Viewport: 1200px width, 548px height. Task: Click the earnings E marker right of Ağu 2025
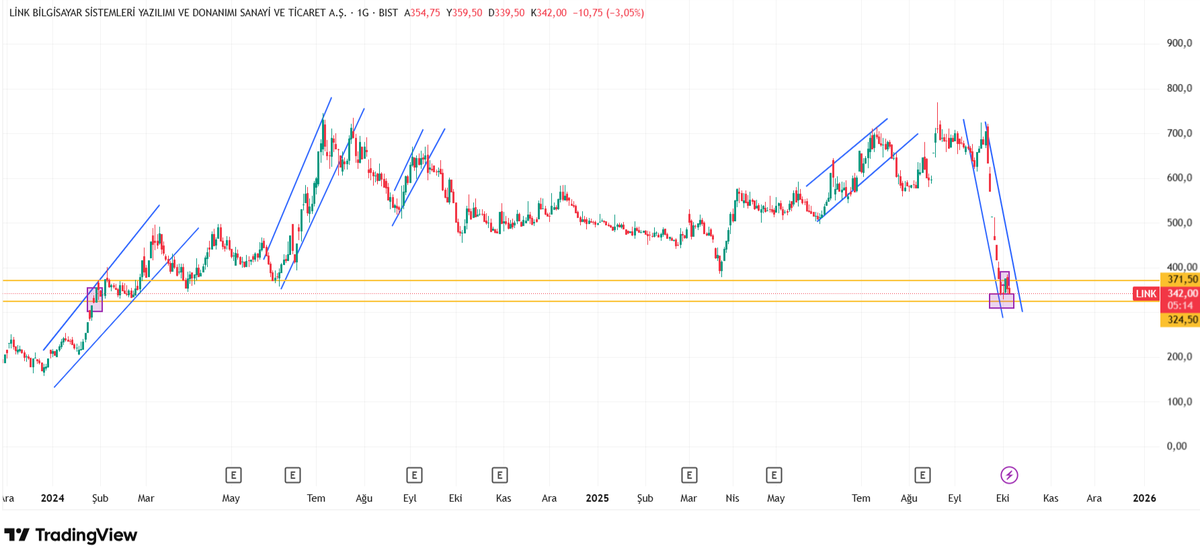coord(922,475)
